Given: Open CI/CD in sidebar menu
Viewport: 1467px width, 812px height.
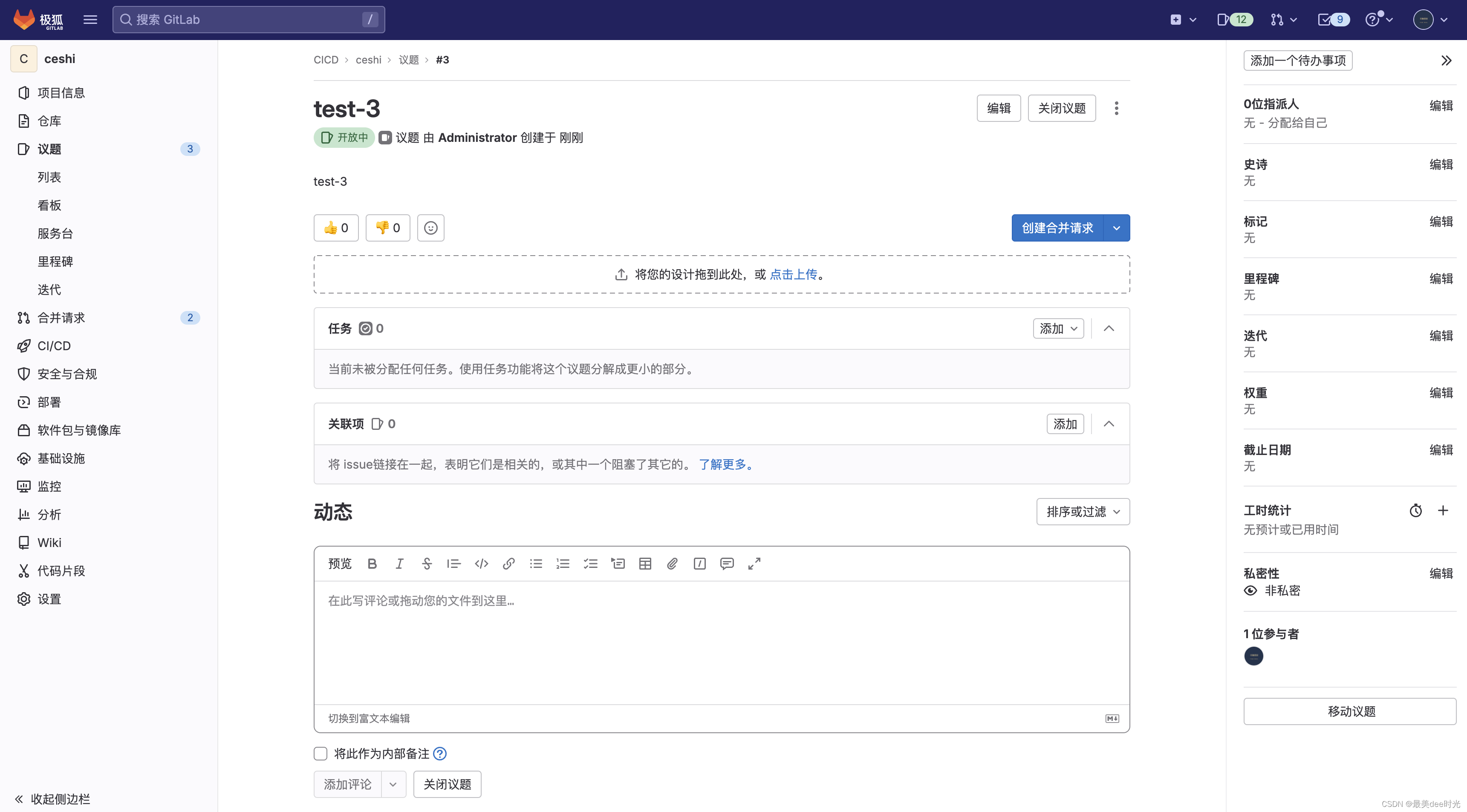Looking at the screenshot, I should (x=54, y=346).
